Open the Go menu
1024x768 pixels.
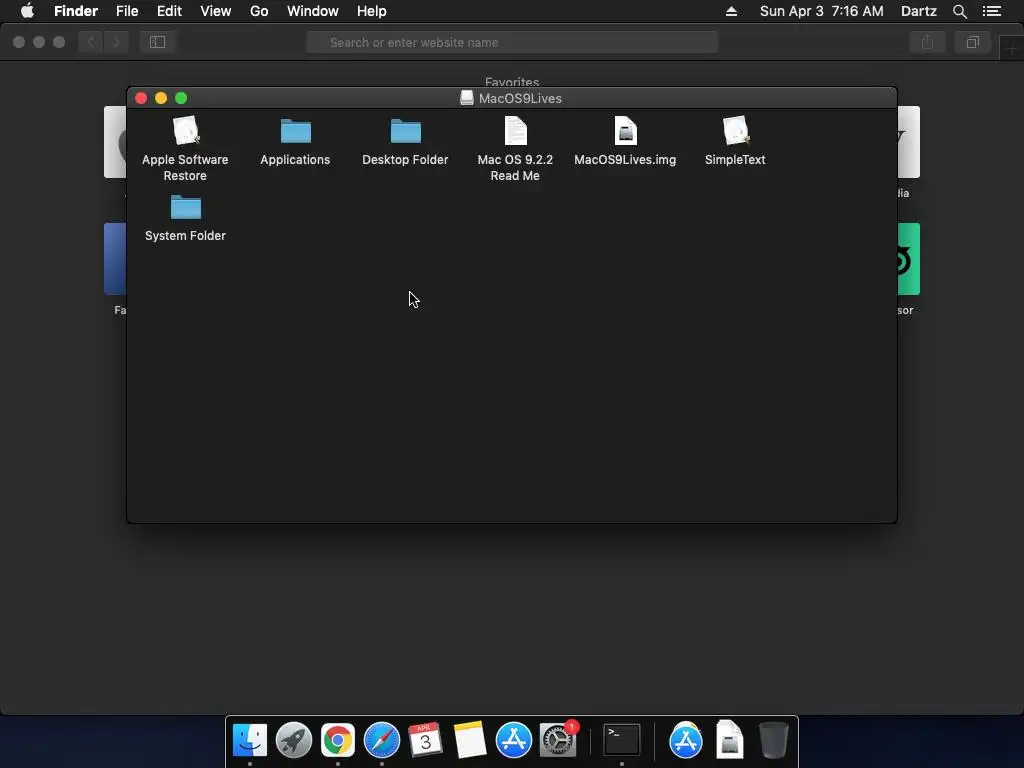pyautogui.click(x=259, y=11)
